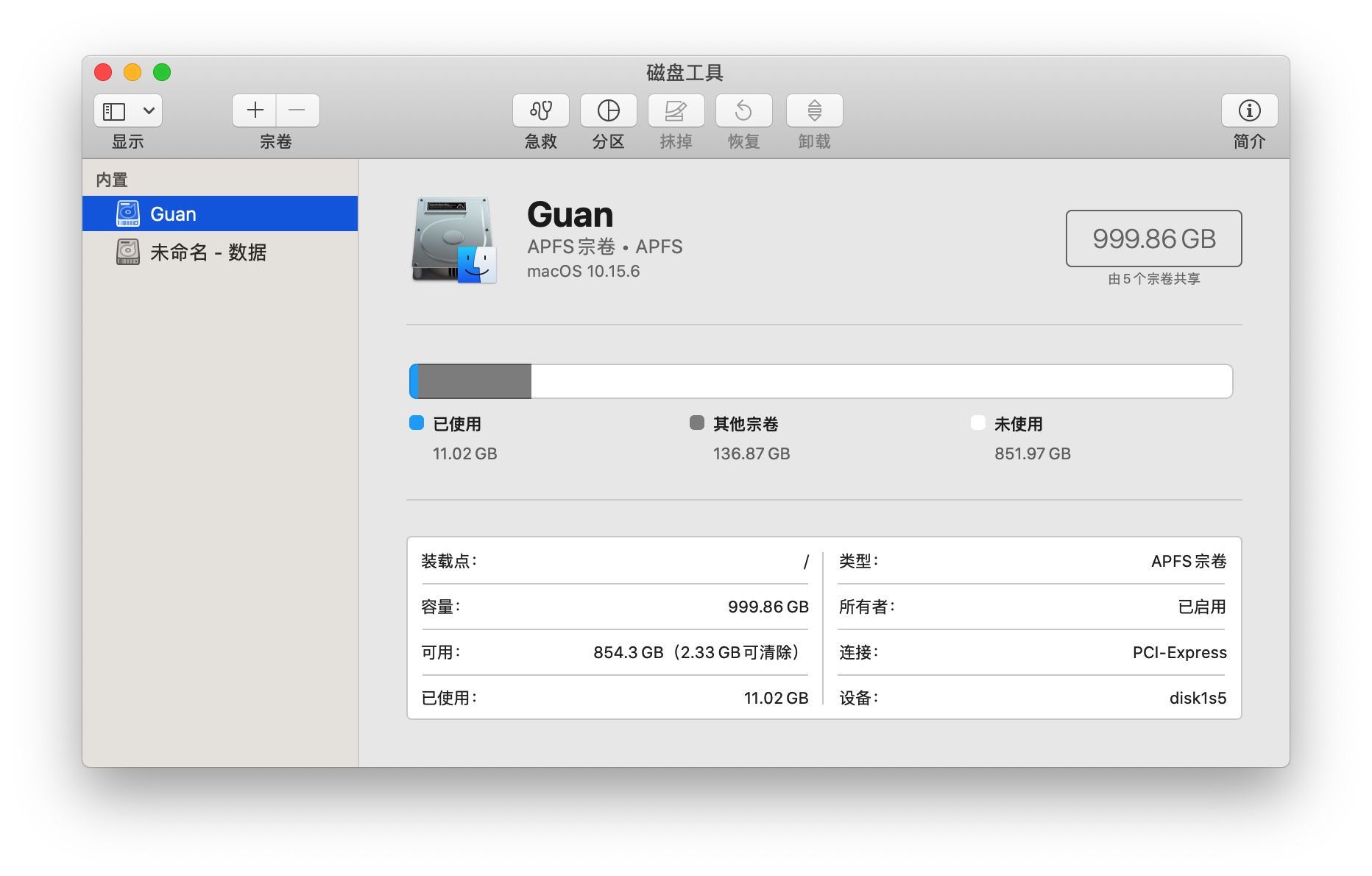Click the gray 其他宗卷 legend swatch

[x=696, y=423]
